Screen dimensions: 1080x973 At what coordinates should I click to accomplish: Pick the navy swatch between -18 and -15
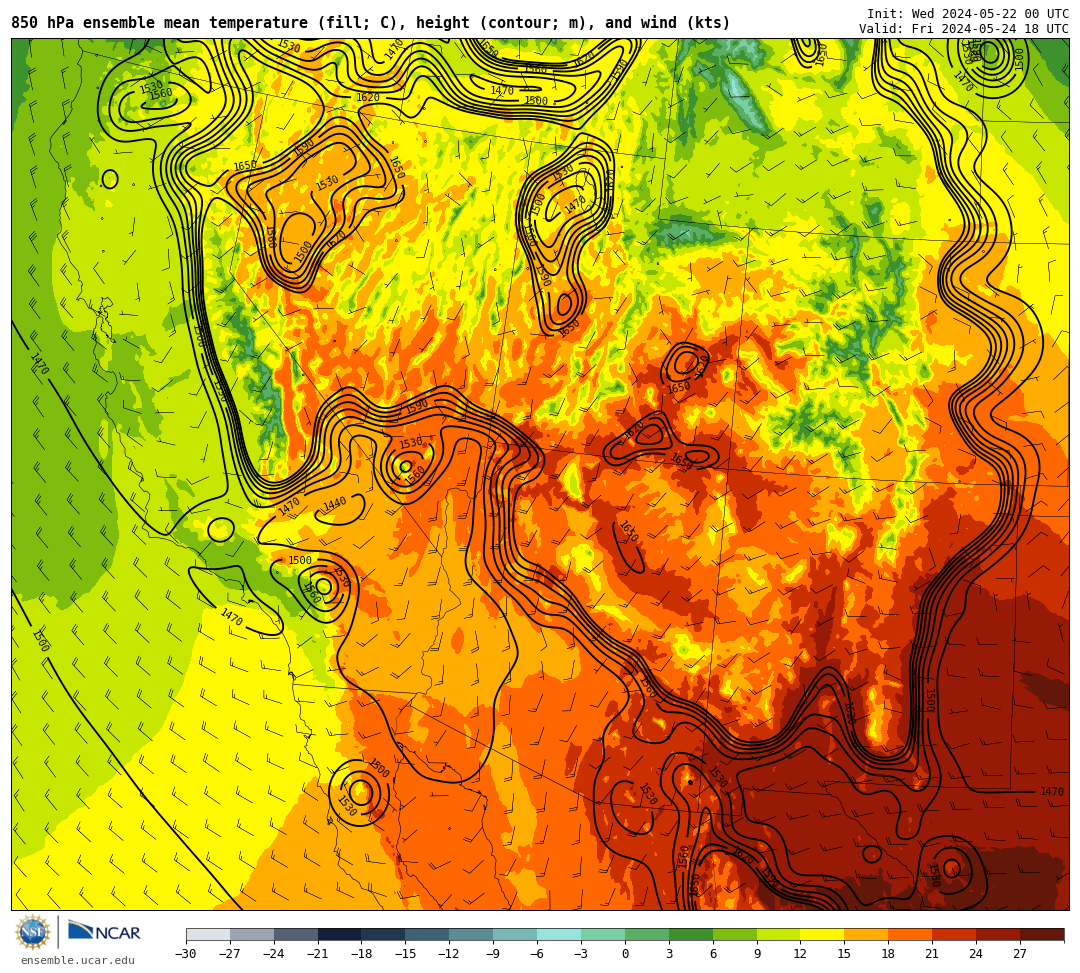click(x=384, y=934)
